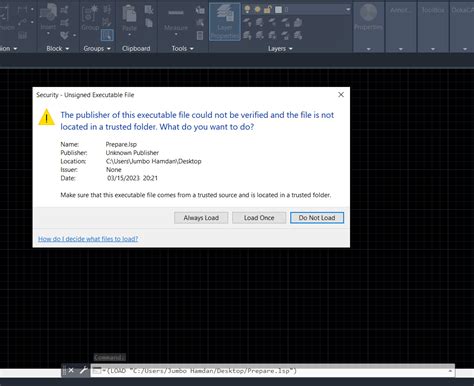
Task: Open the Annot... collapsed panel
Action: click(401, 27)
